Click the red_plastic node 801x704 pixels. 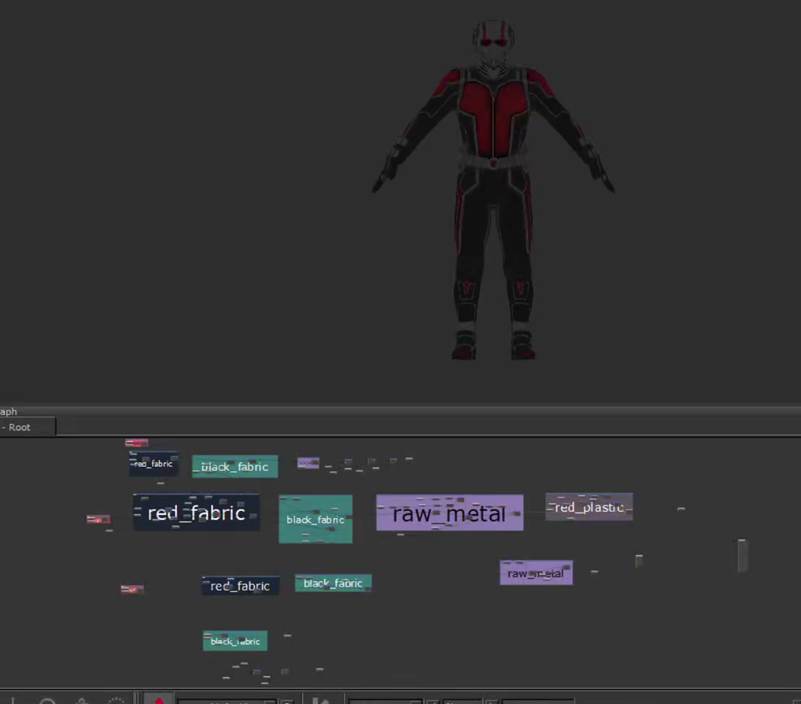point(589,507)
